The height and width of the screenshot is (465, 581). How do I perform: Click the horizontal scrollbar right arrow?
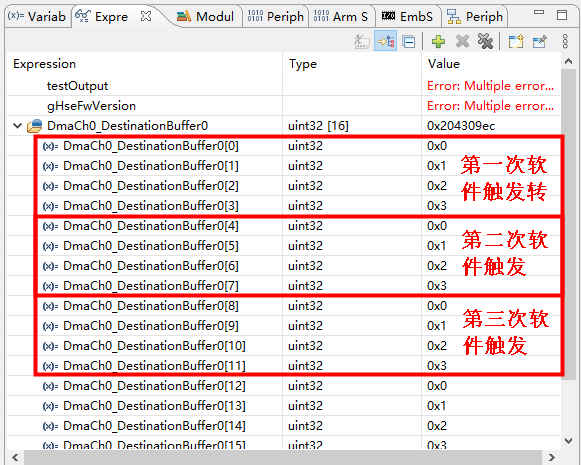click(552, 457)
